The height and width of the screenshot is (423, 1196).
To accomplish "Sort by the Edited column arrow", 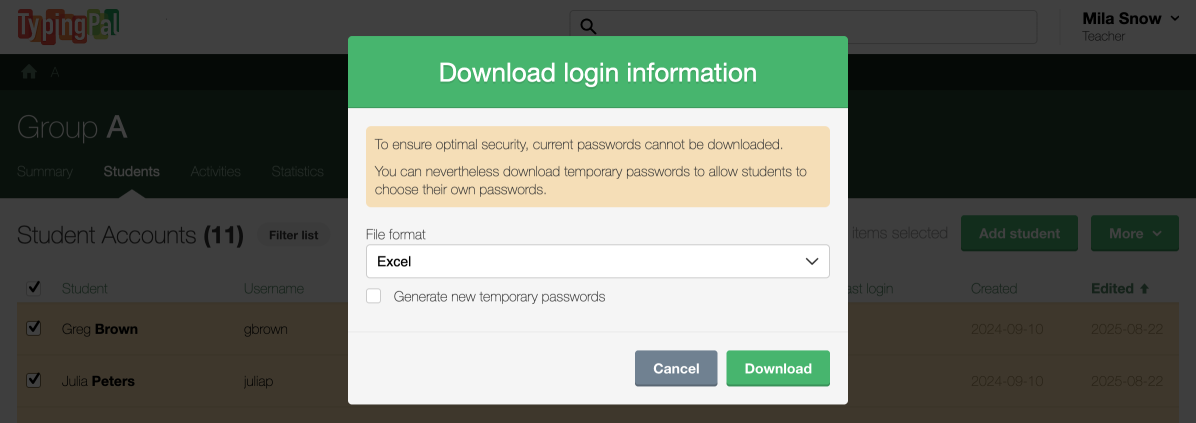I will pyautogui.click(x=1144, y=288).
